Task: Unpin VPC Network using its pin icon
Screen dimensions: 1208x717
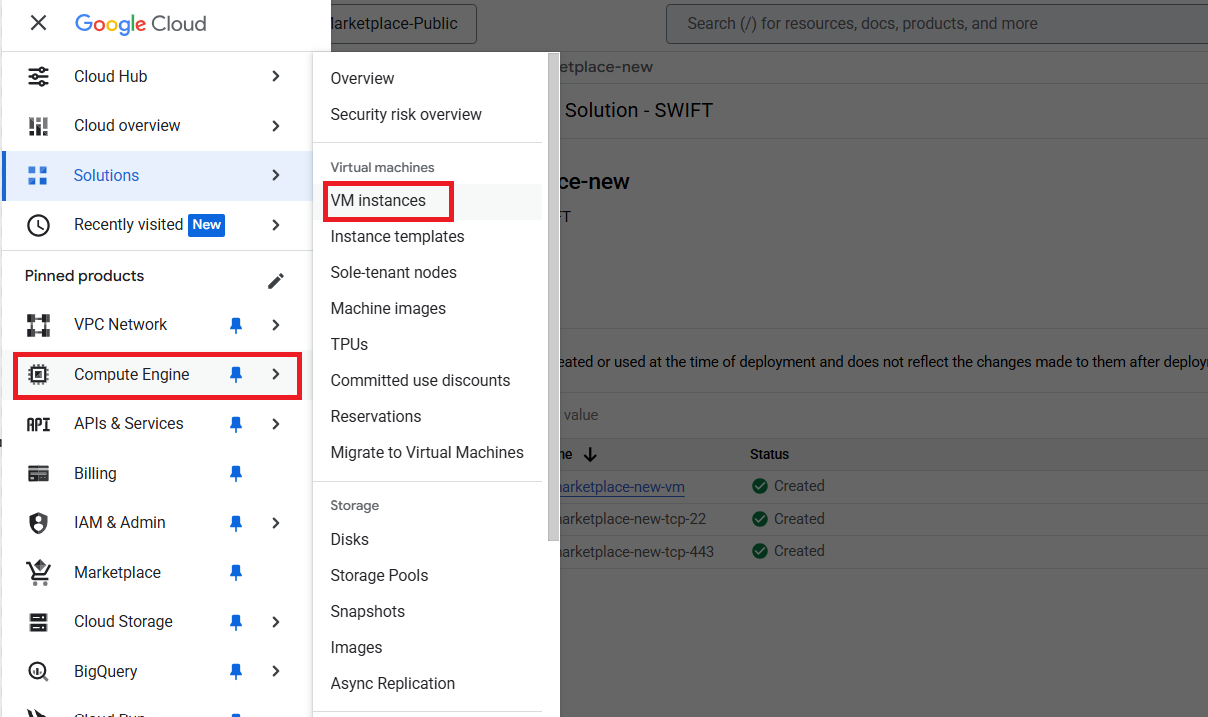Action: click(x=236, y=325)
